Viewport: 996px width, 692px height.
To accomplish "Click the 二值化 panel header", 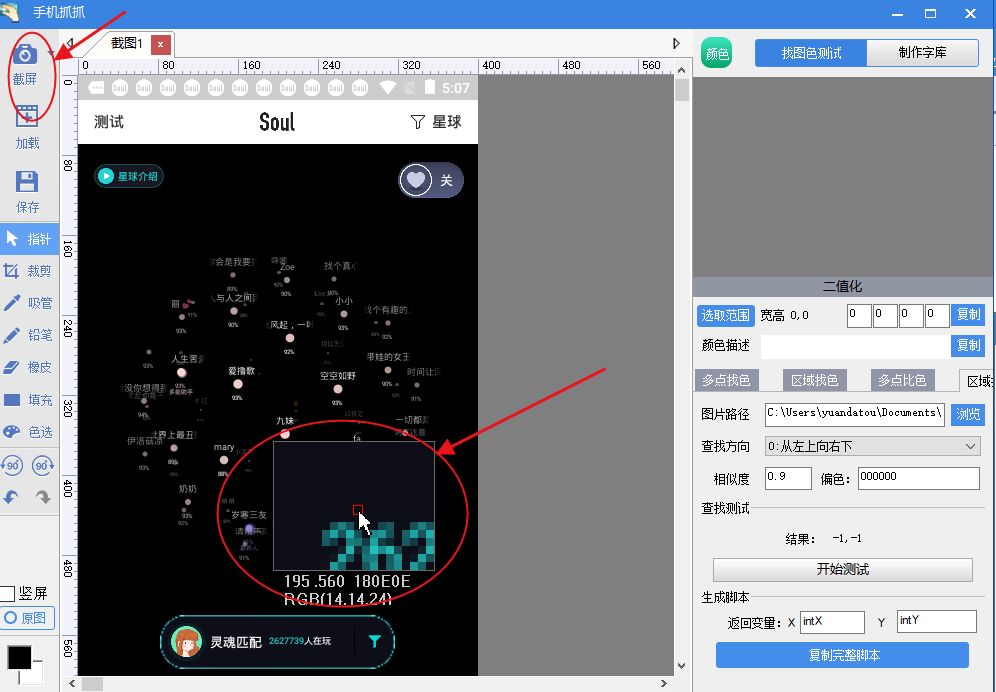I will [x=843, y=287].
